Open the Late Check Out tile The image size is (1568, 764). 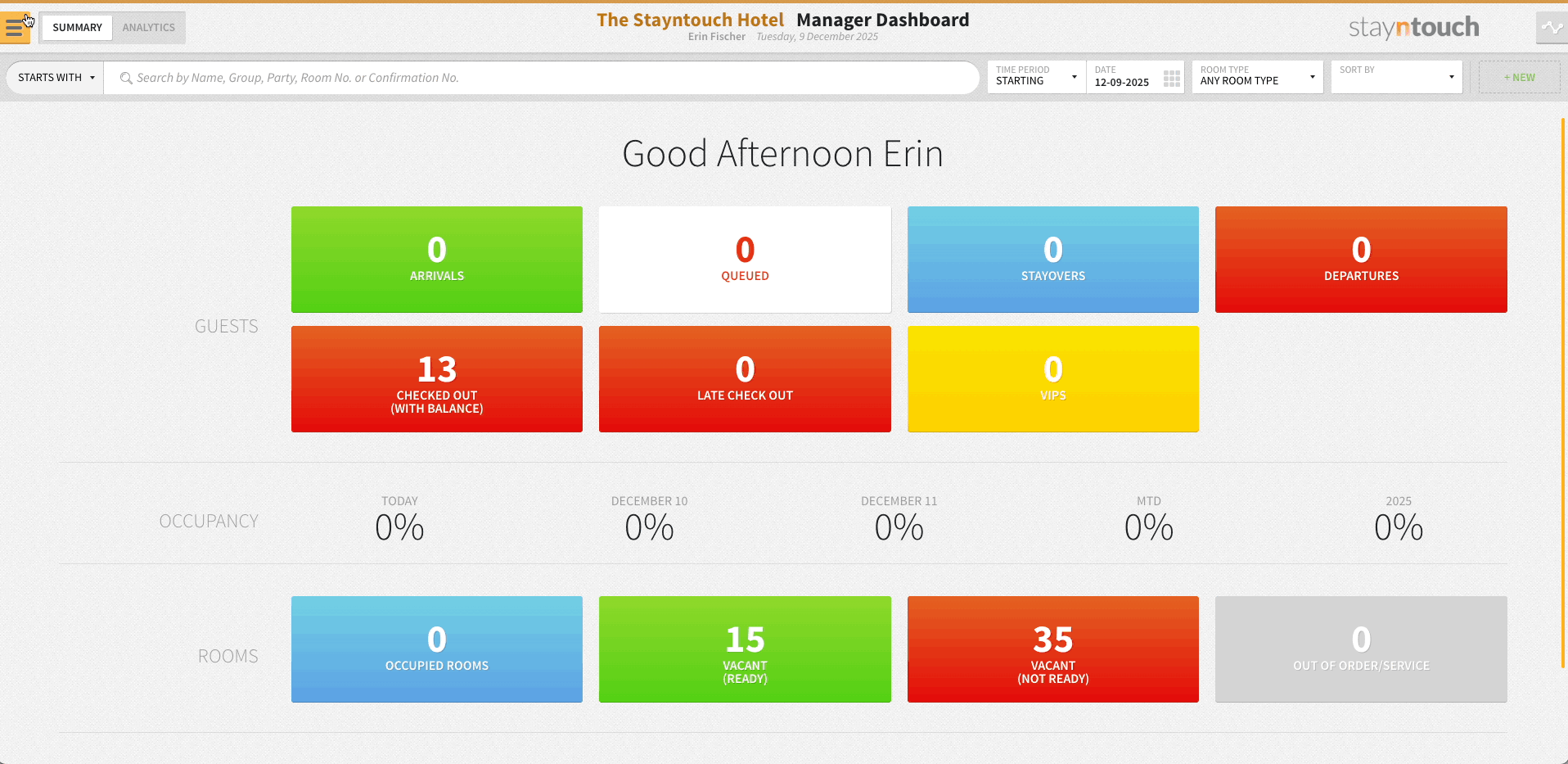(x=745, y=379)
